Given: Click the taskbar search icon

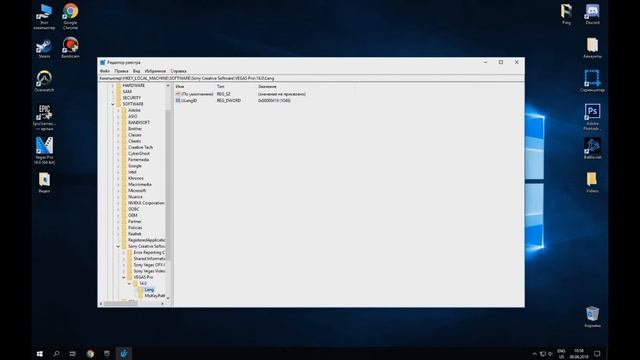Looking at the screenshot, I should tap(56, 353).
